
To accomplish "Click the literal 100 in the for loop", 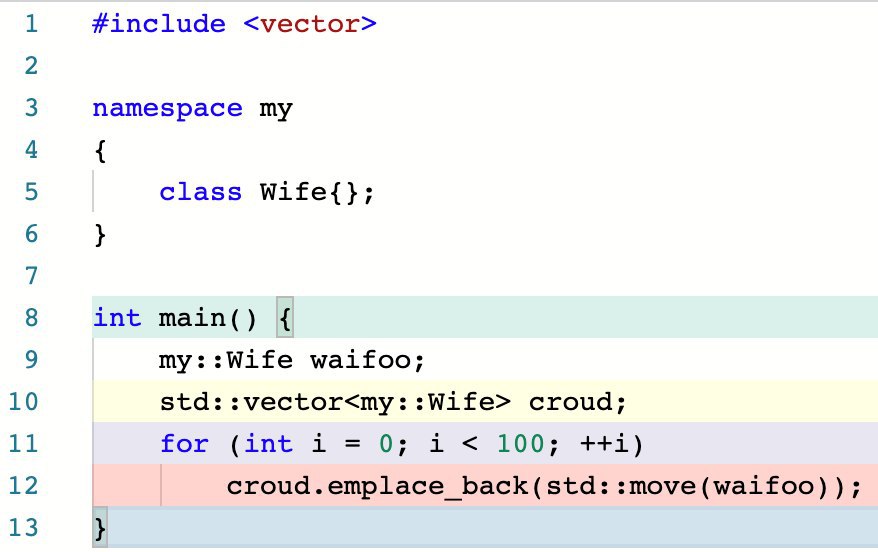I will [x=520, y=444].
